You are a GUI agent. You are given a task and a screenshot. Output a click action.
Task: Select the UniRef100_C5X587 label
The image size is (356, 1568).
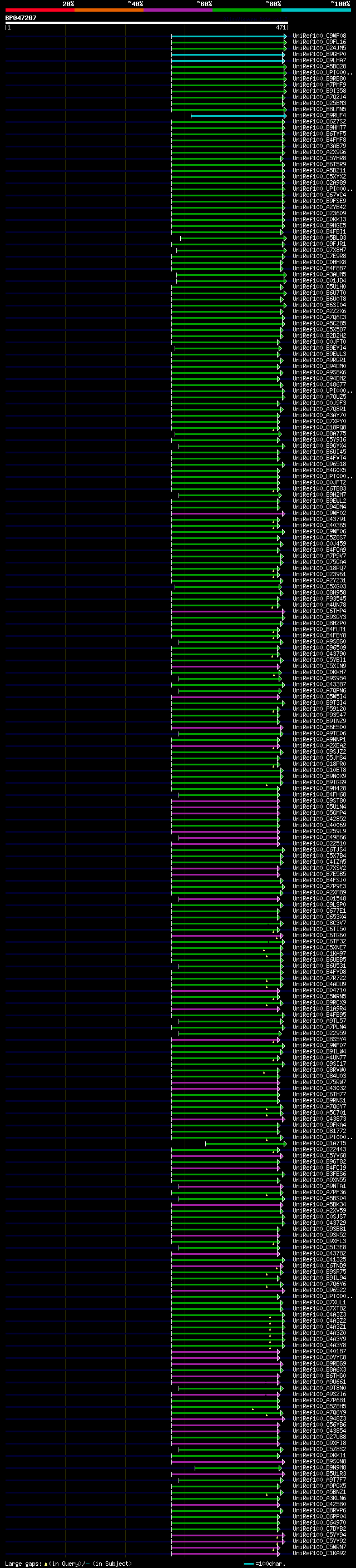[319, 330]
